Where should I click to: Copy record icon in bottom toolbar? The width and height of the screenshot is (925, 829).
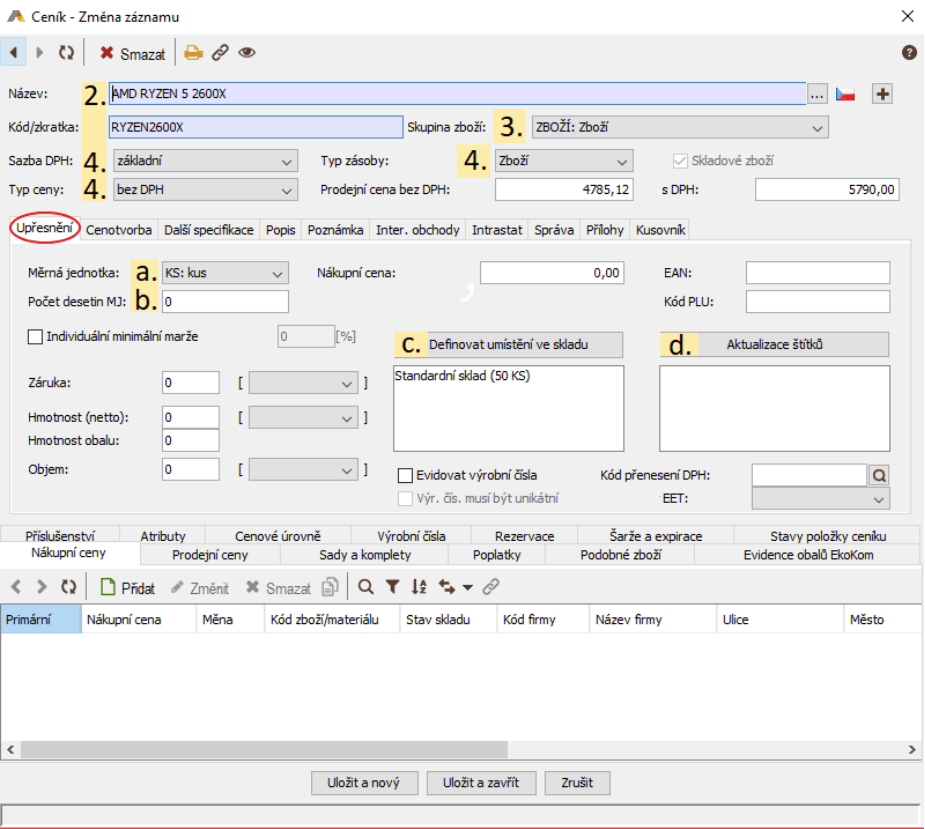click(x=330, y=586)
